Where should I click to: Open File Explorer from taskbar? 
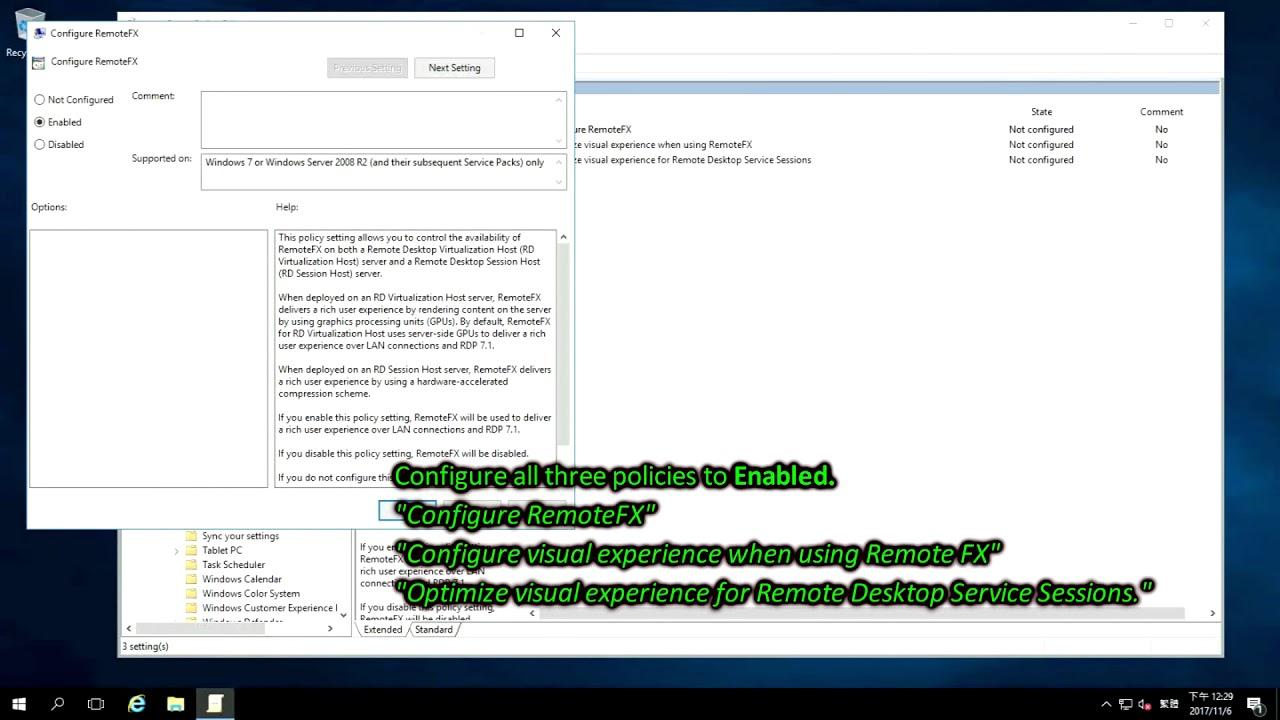(175, 704)
